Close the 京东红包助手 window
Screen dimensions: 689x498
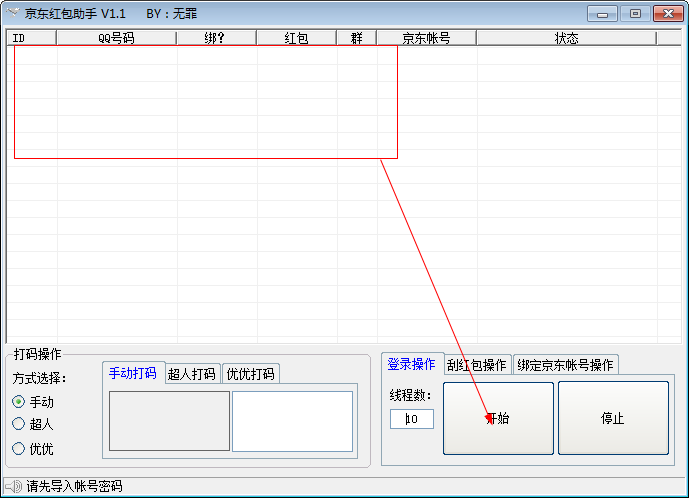point(668,14)
